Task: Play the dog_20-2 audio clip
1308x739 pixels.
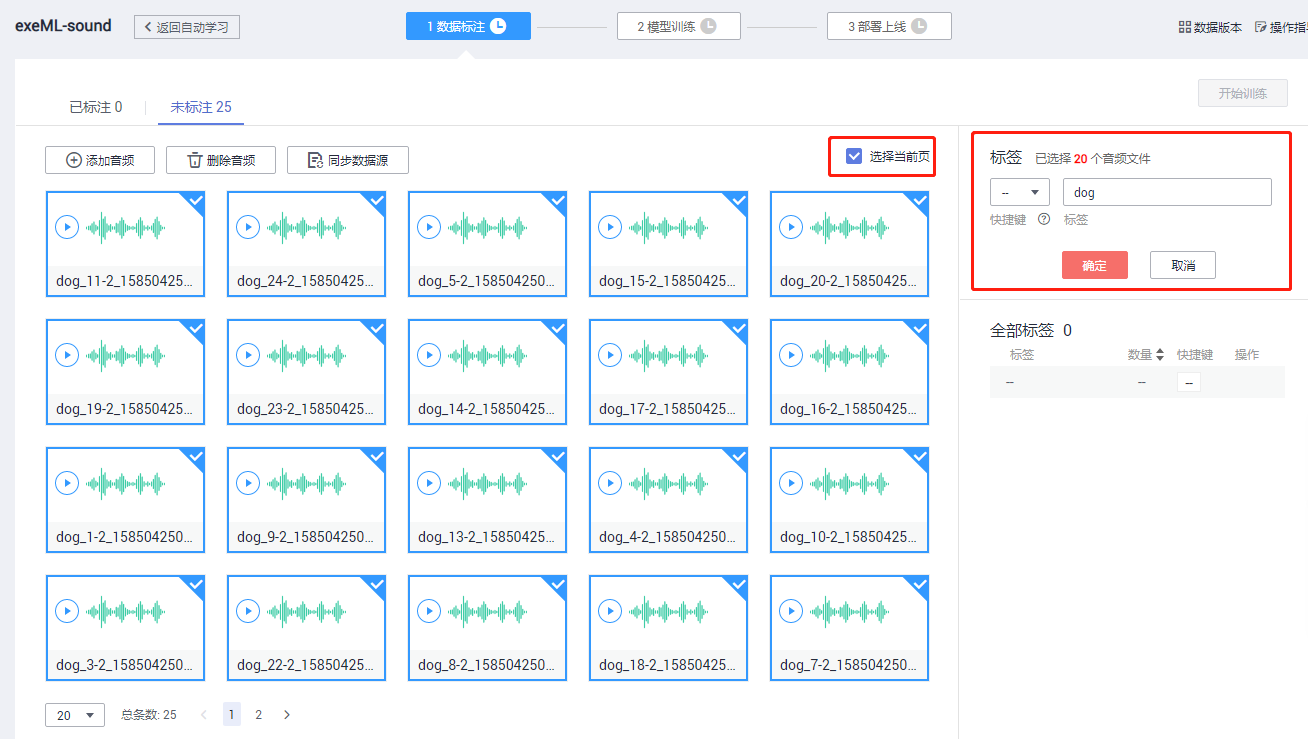Action: click(x=791, y=227)
